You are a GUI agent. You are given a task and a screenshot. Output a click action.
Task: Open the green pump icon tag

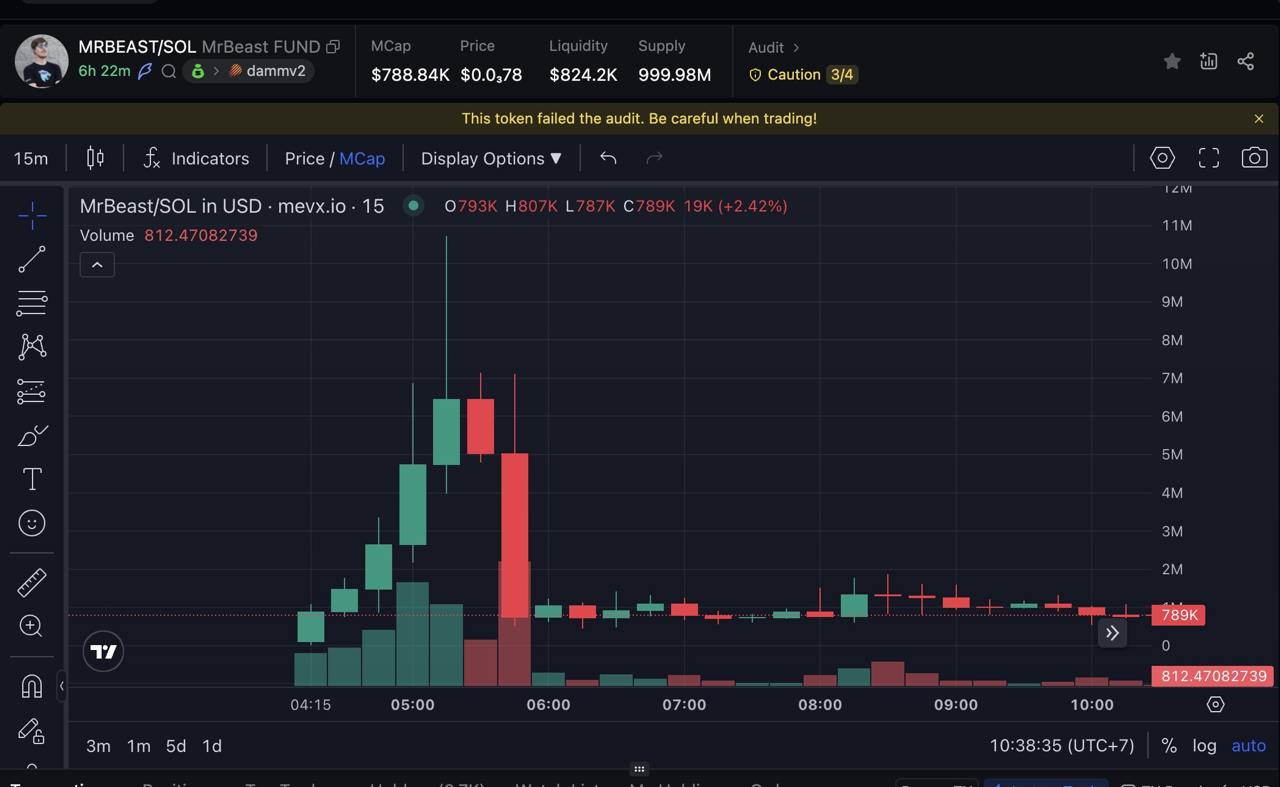pos(198,71)
